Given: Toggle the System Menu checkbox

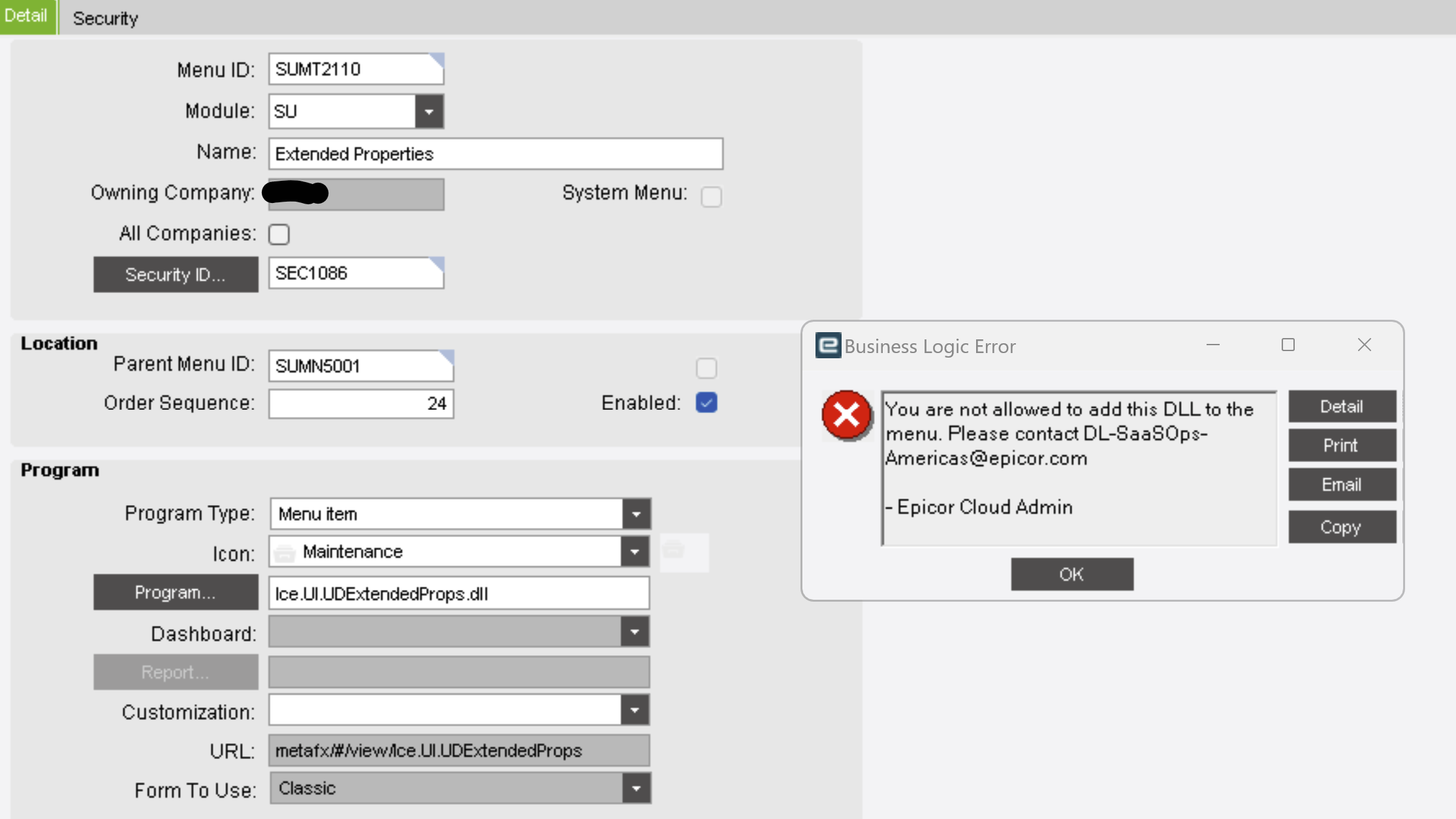Looking at the screenshot, I should click(711, 196).
